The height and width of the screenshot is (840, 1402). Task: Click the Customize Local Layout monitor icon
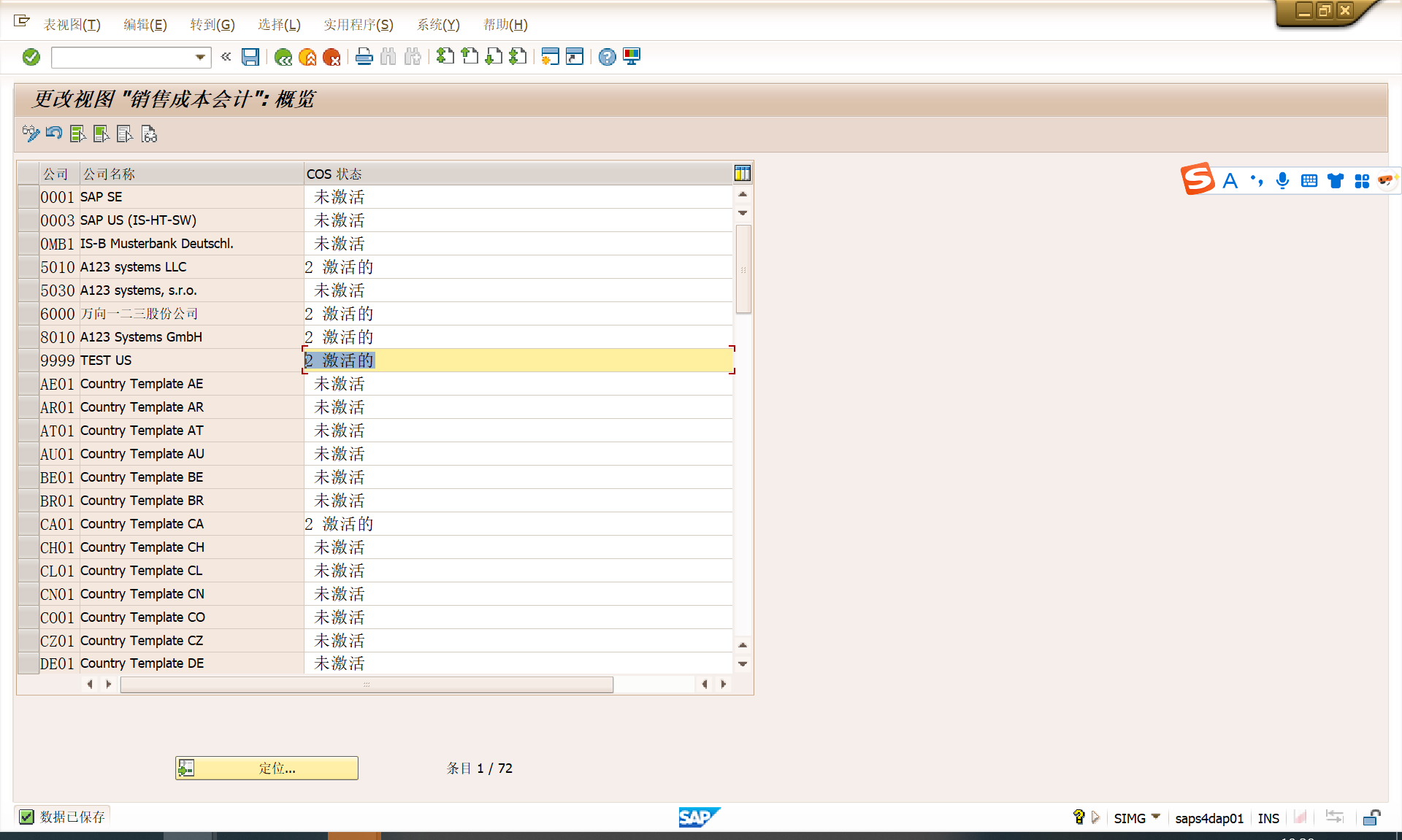click(x=632, y=57)
